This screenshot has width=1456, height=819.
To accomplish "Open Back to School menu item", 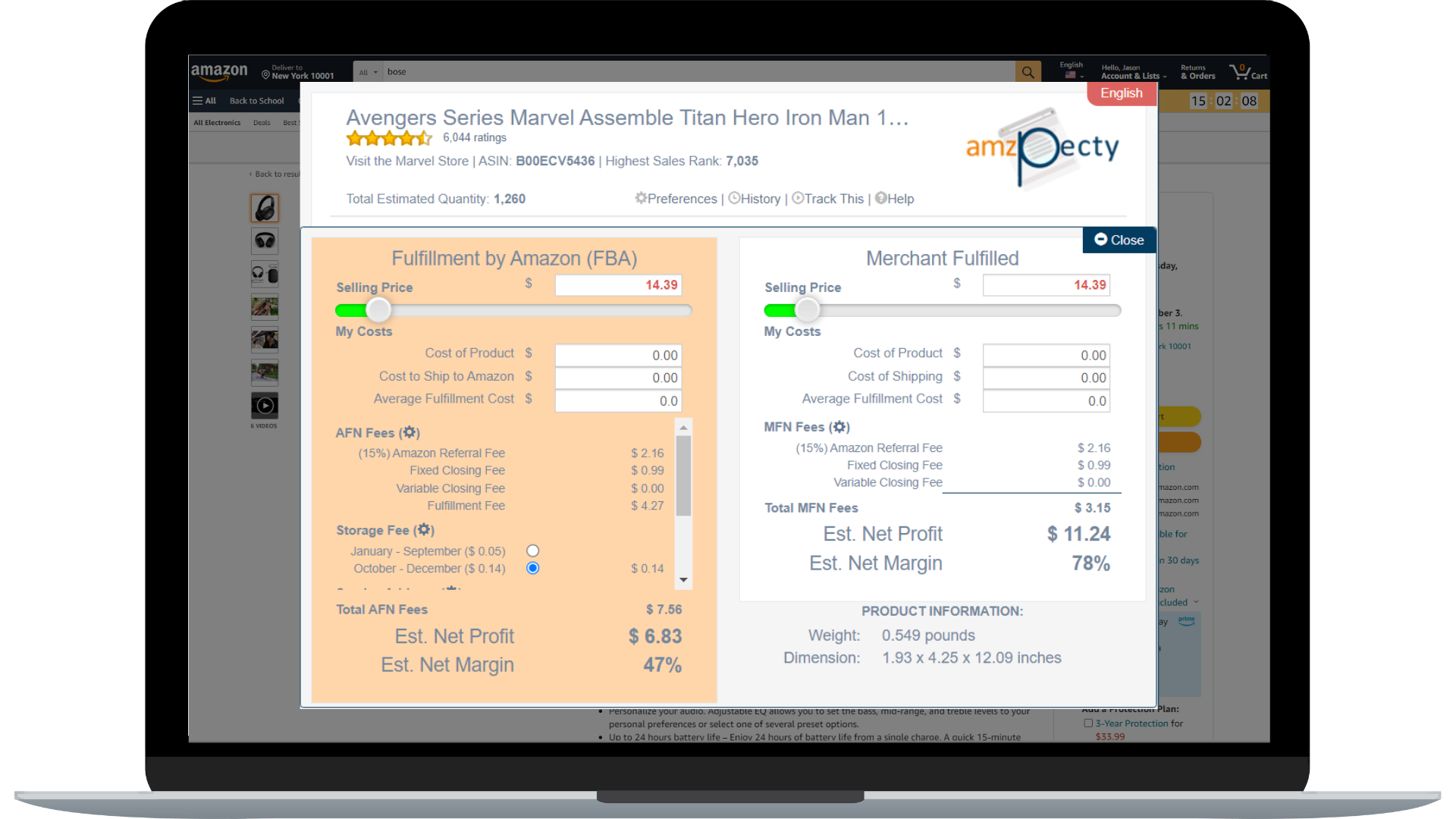I will click(x=258, y=100).
